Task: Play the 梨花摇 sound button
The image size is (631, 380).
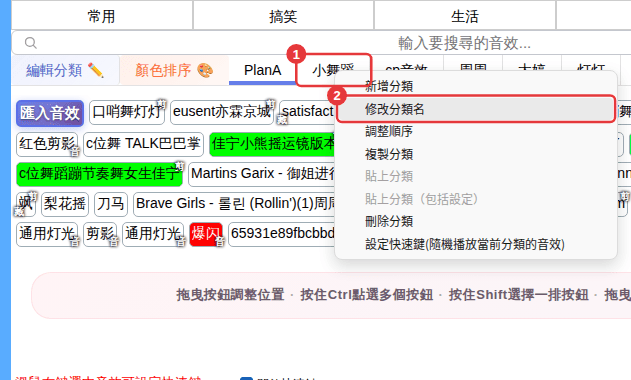Action: pos(65,204)
